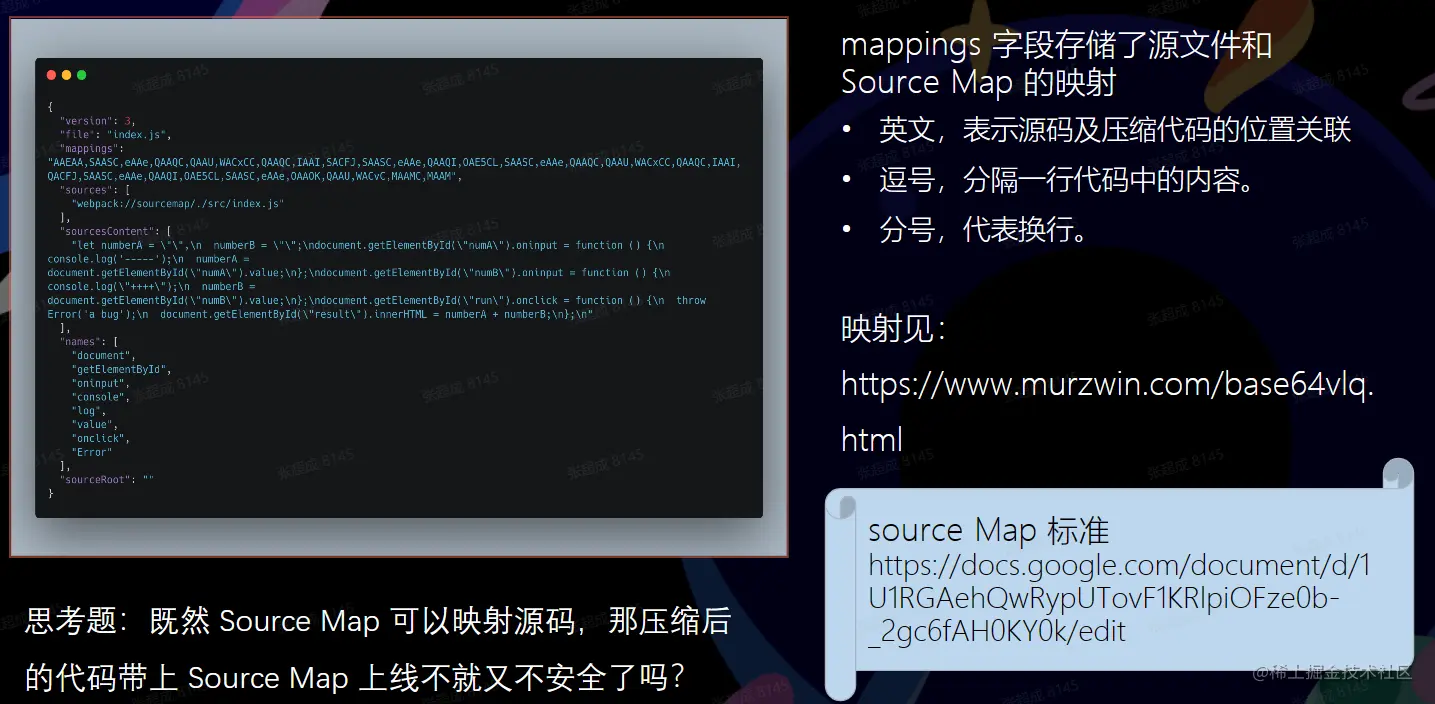
Task: Click the "onclick" entry in names array
Action: pyautogui.click(x=101, y=439)
